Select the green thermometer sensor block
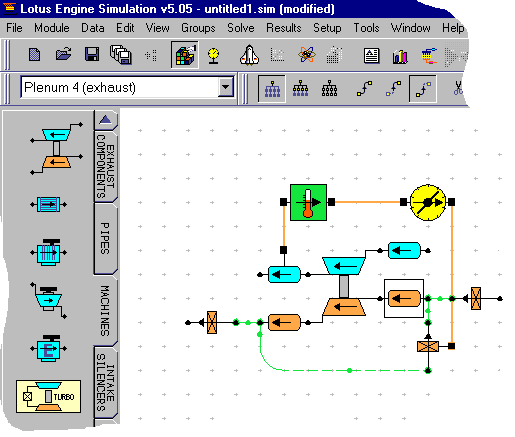The height and width of the screenshot is (437, 515). coord(308,202)
